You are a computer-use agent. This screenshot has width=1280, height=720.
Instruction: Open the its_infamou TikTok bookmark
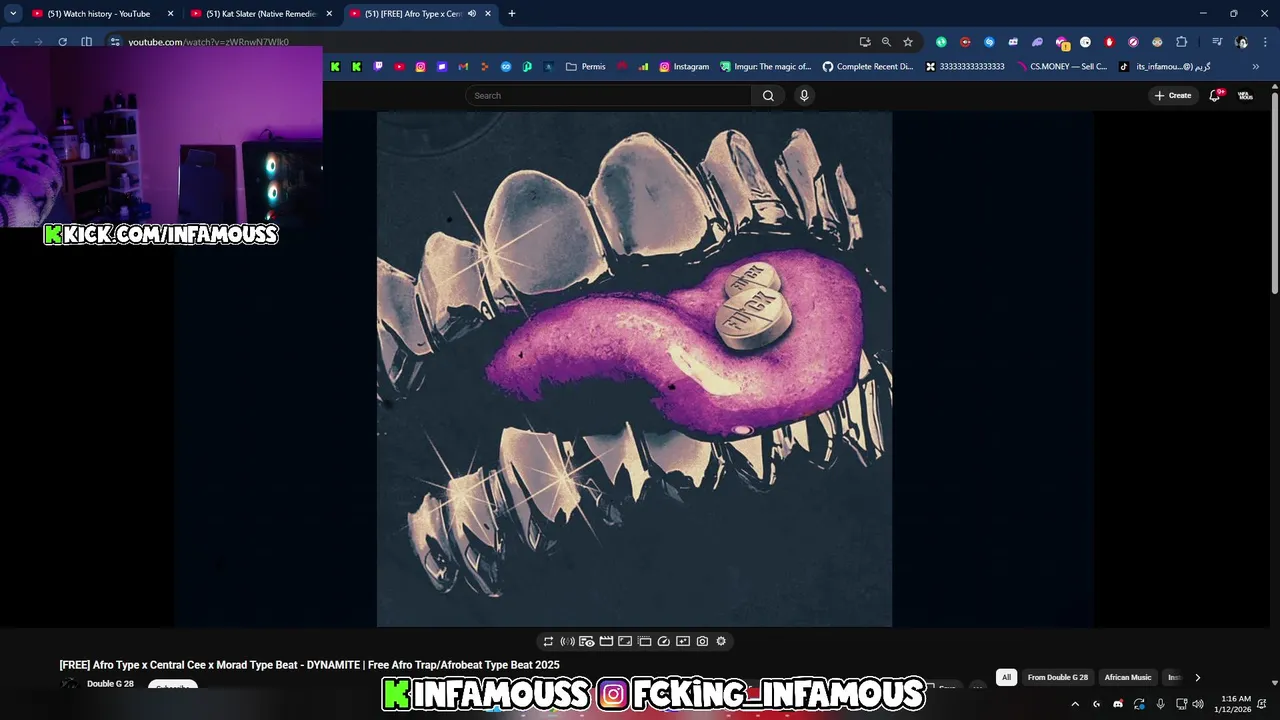[1164, 67]
